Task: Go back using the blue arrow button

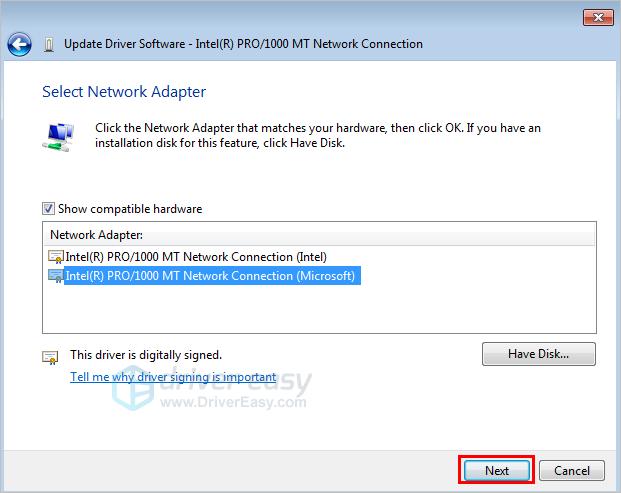Action: click(19, 44)
